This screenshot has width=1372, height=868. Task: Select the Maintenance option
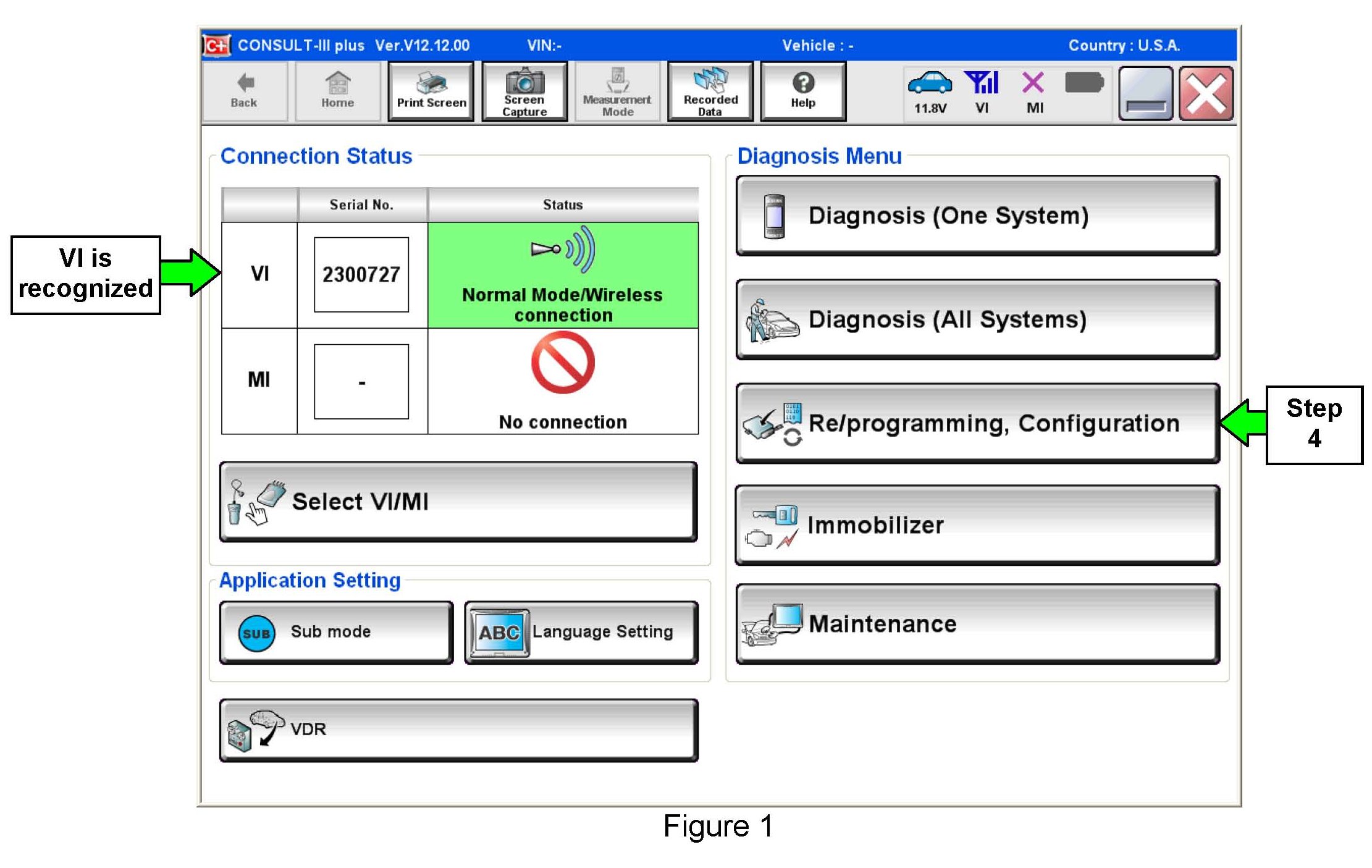coord(977,624)
